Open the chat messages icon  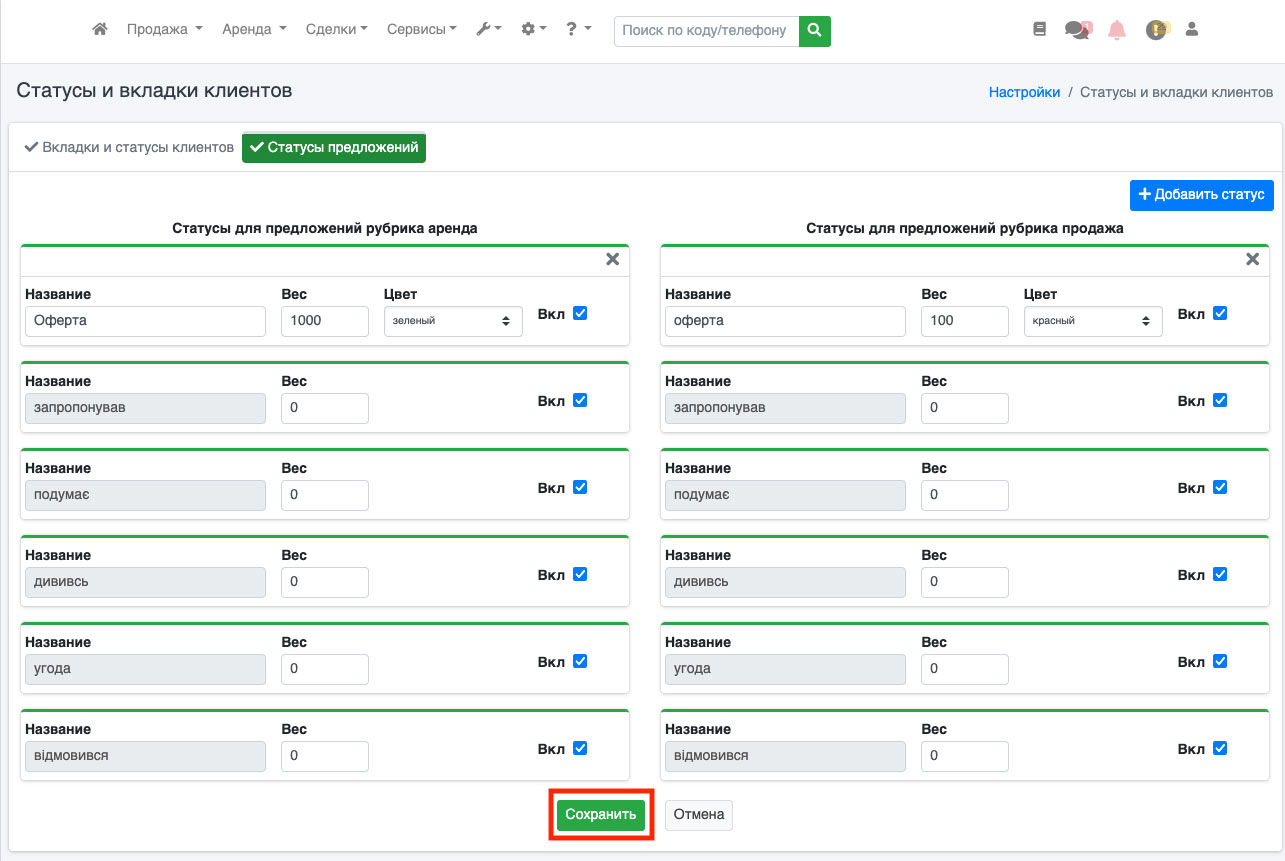click(x=1077, y=30)
